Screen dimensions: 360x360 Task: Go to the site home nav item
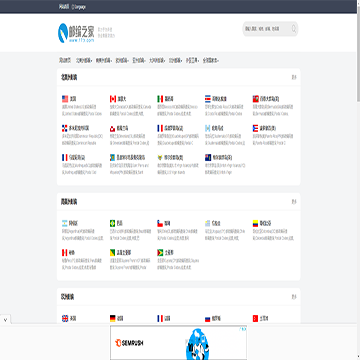click(x=65, y=60)
